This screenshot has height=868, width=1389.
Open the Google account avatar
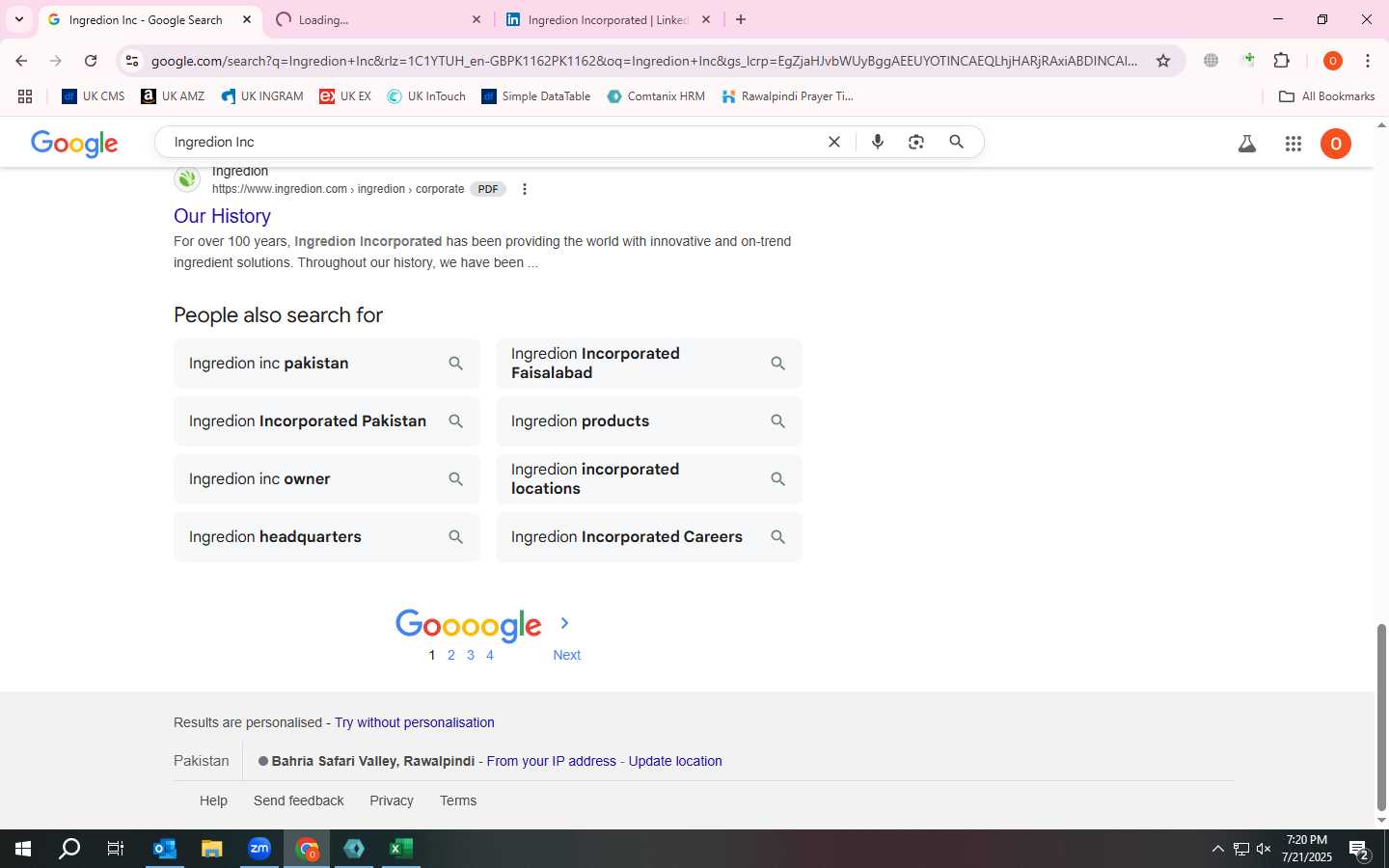tap(1336, 144)
